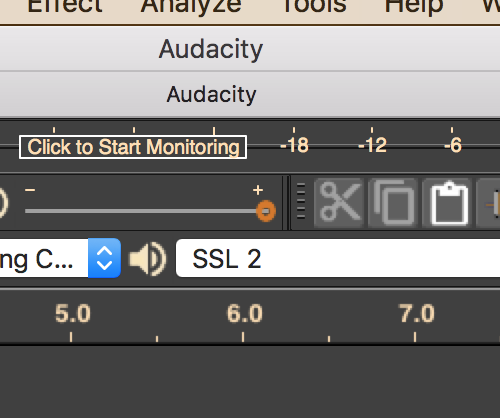
Task: Click the 6.0 mark on the timeline
Action: [x=245, y=314]
